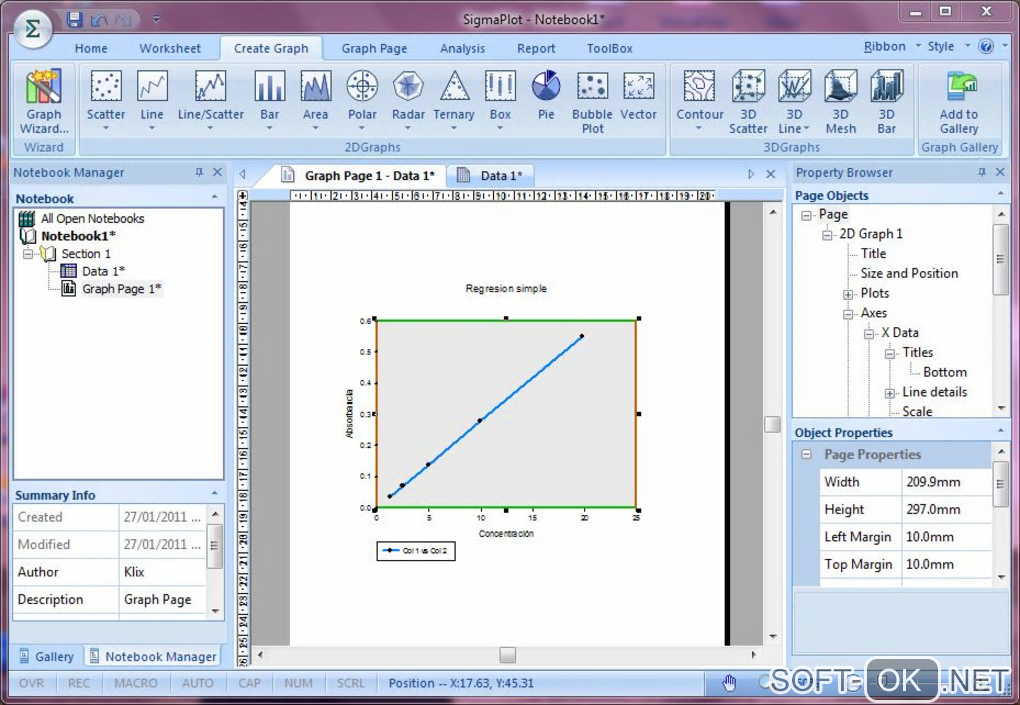The height and width of the screenshot is (705, 1020).
Task: Pin the Notebook Manager panel
Action: click(x=199, y=172)
